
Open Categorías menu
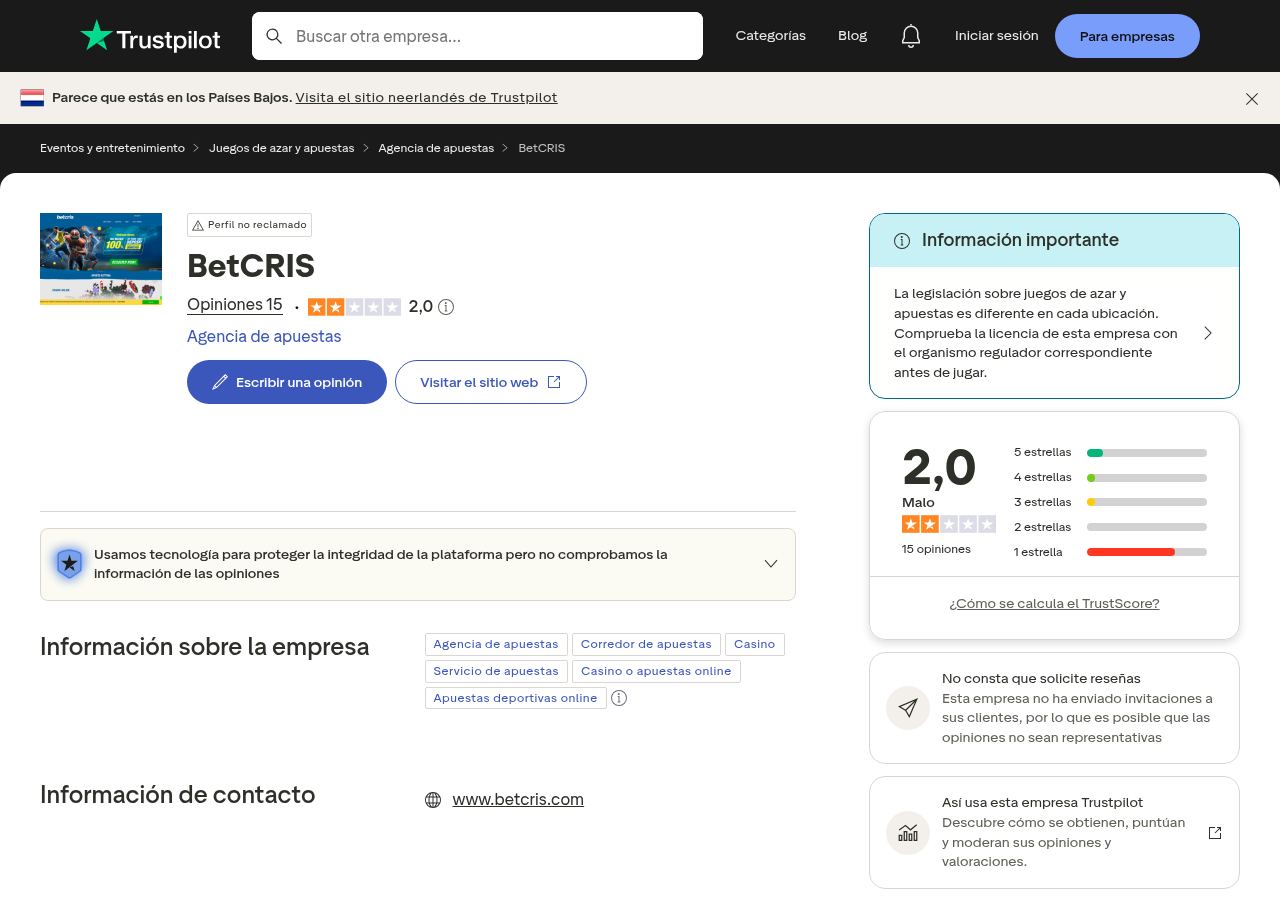tap(770, 36)
